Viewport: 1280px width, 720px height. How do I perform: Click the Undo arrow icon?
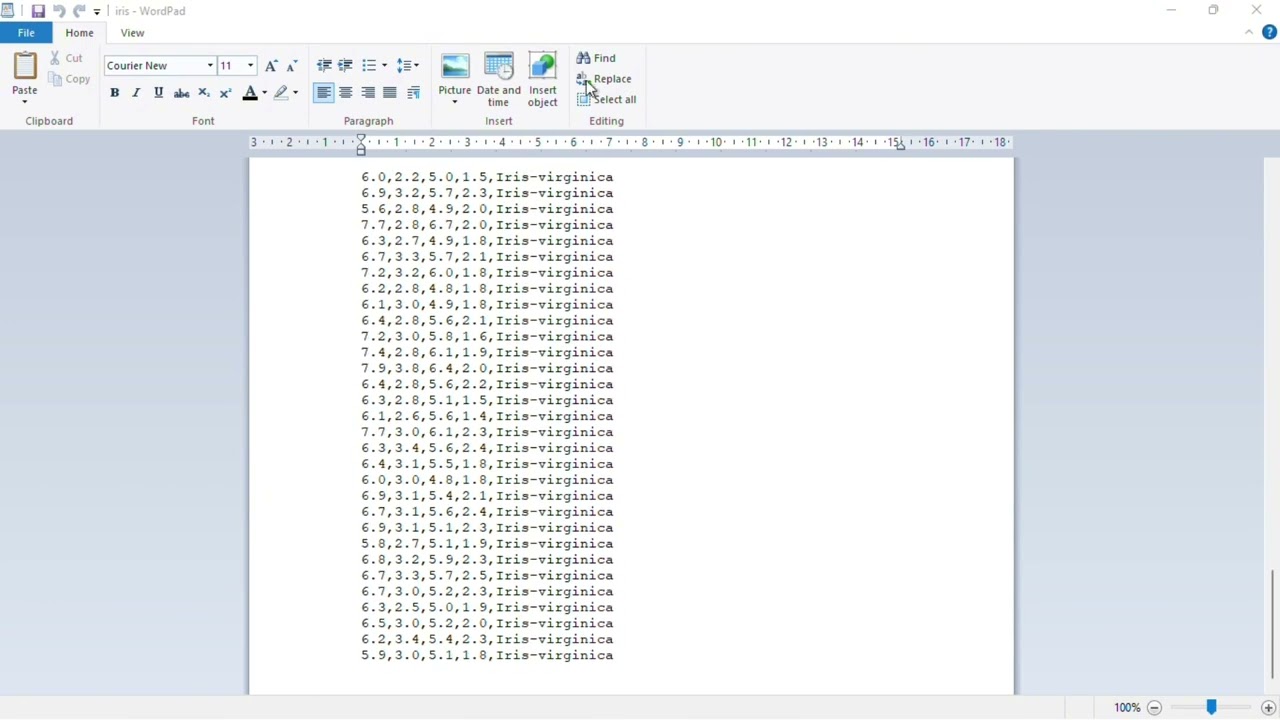59,11
